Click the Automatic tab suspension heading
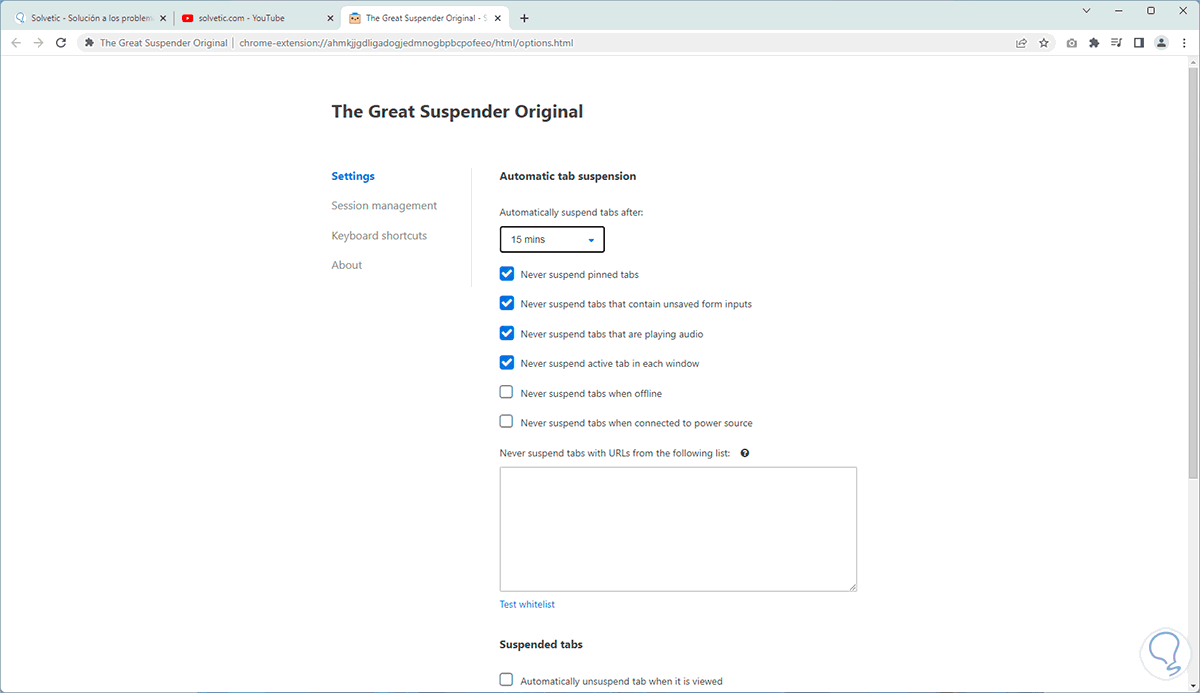The width and height of the screenshot is (1200, 693). [567, 176]
